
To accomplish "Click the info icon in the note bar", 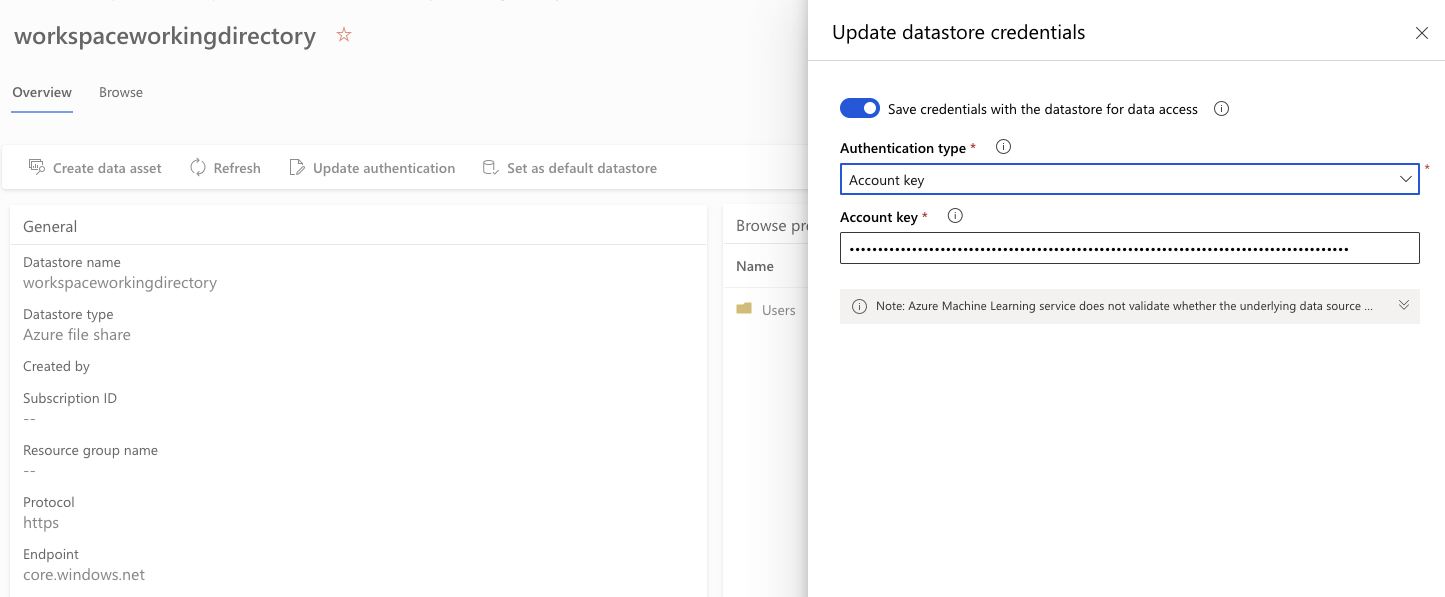I will click(x=859, y=306).
